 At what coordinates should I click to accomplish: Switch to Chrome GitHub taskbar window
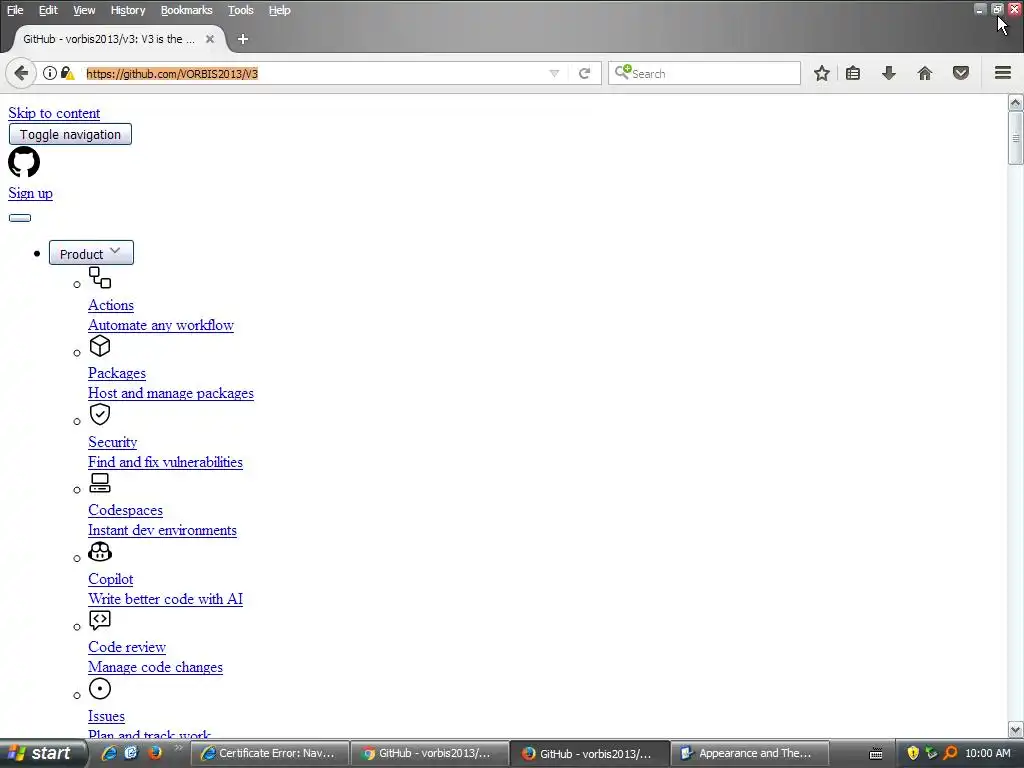[430, 754]
